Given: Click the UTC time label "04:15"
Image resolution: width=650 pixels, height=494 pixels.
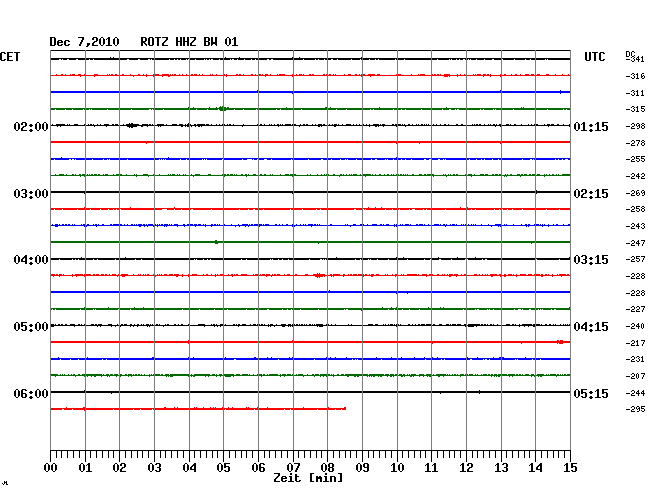Looking at the screenshot, I should 591,327.
